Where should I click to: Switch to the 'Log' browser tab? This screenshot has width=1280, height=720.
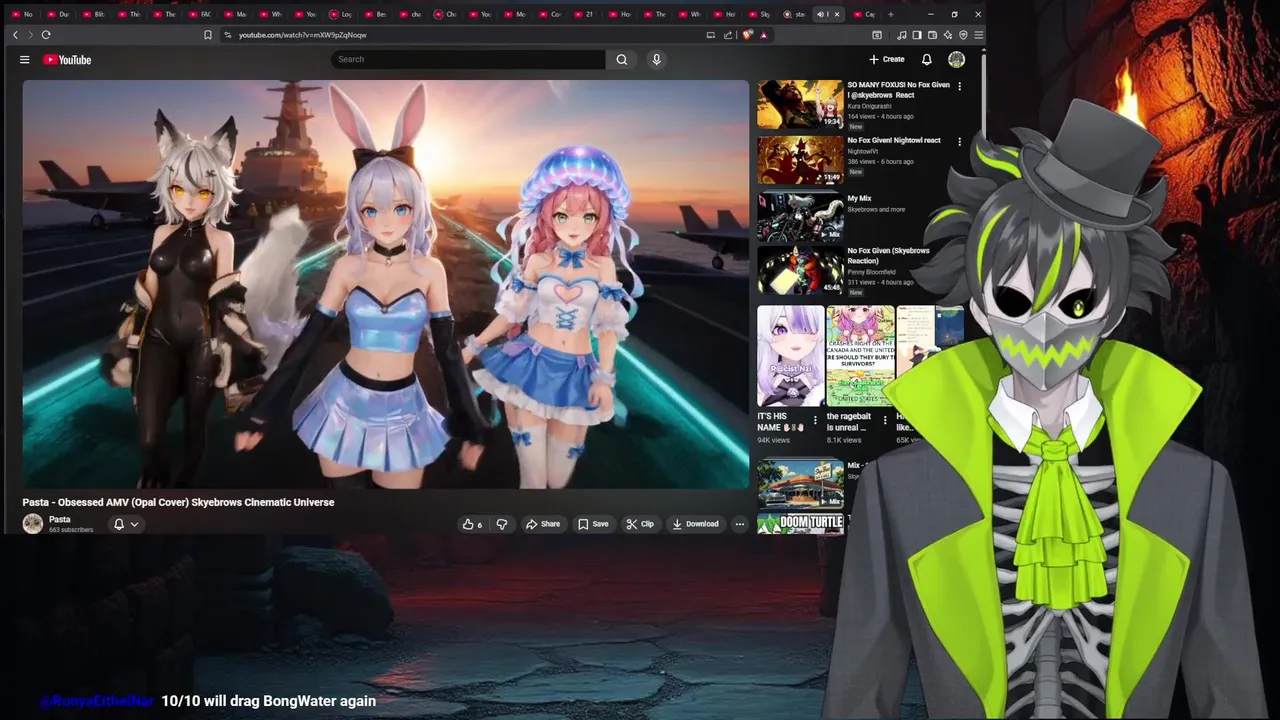pos(341,14)
